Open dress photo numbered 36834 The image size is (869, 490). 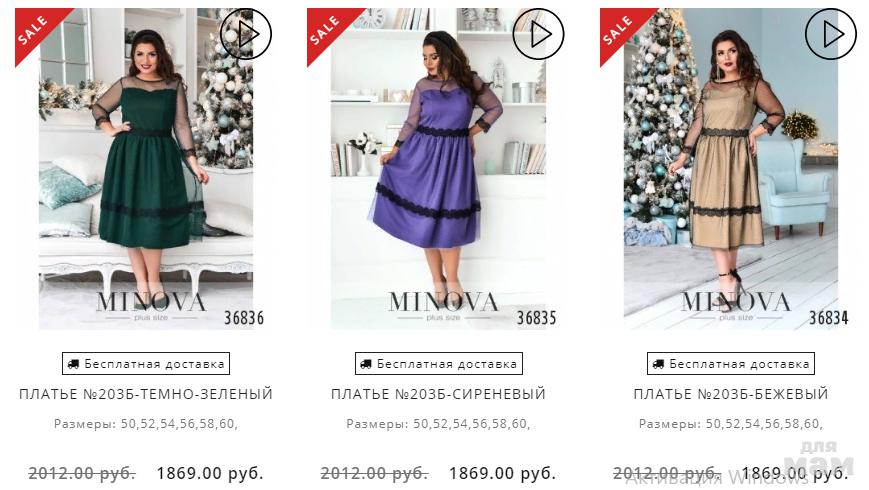[731, 169]
